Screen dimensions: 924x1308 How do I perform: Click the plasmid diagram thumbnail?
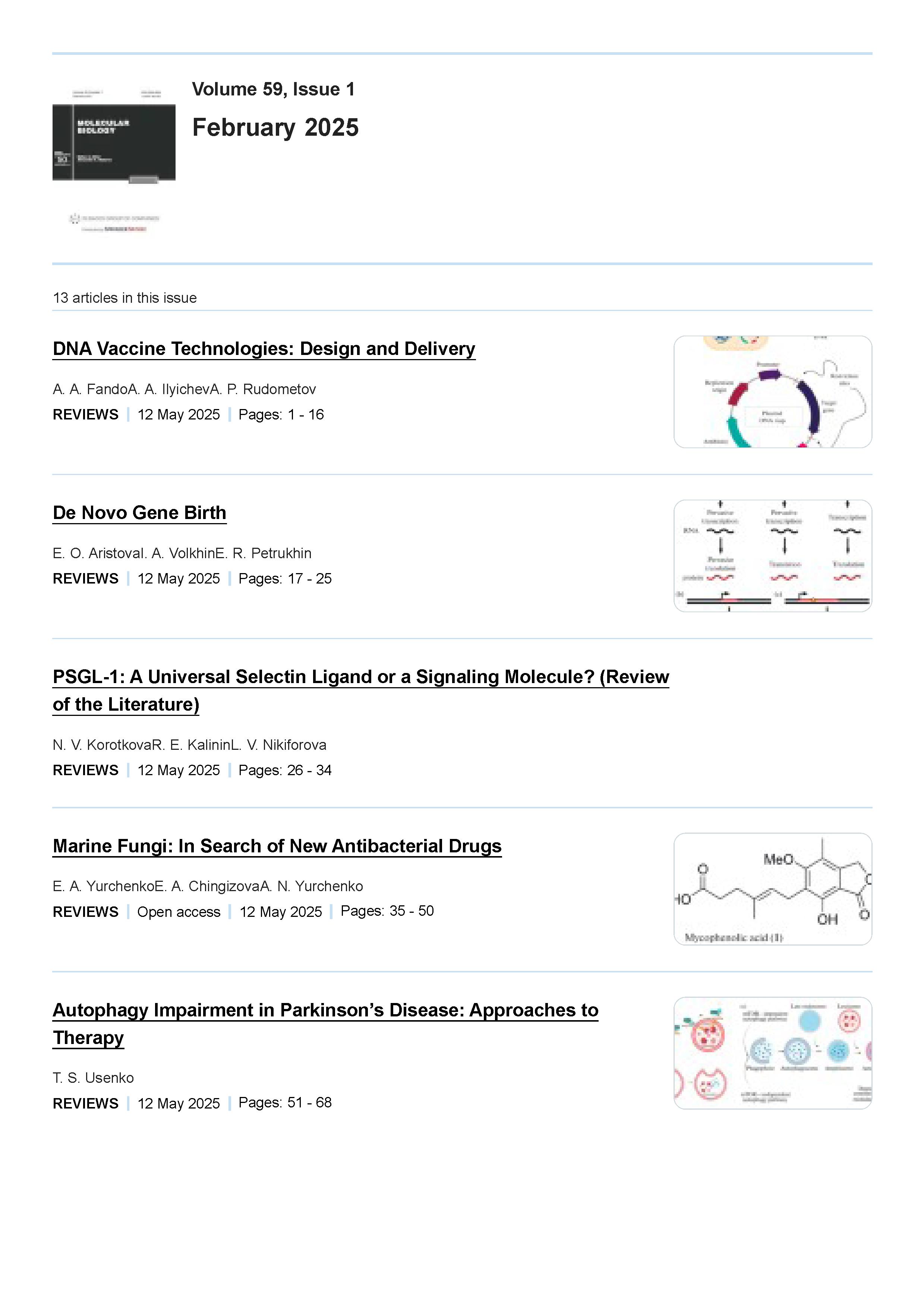click(773, 392)
